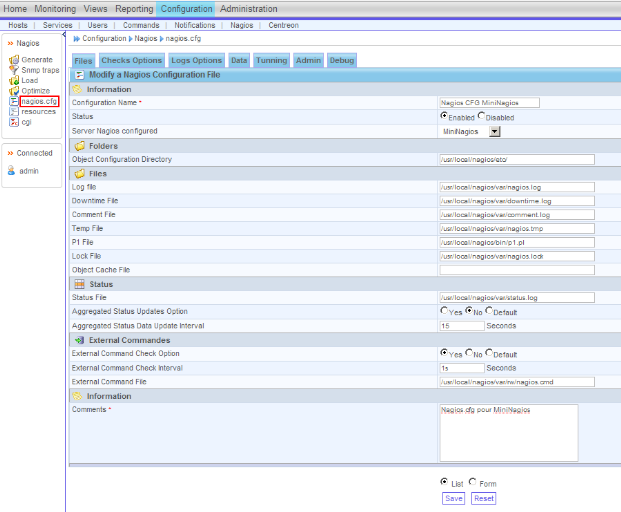The width and height of the screenshot is (621, 512).
Task: Click the cgi file icon
Action: (x=13, y=122)
